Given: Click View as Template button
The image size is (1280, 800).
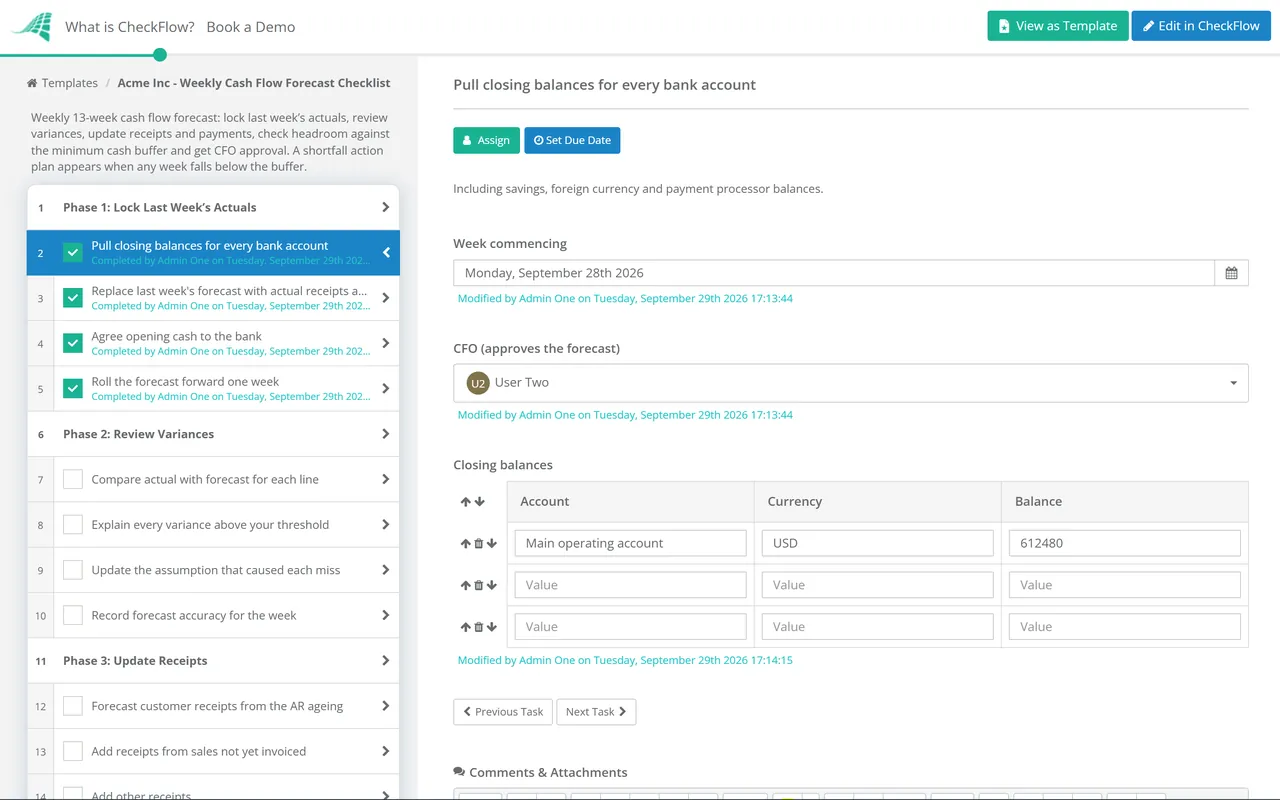Looking at the screenshot, I should click(1058, 26).
